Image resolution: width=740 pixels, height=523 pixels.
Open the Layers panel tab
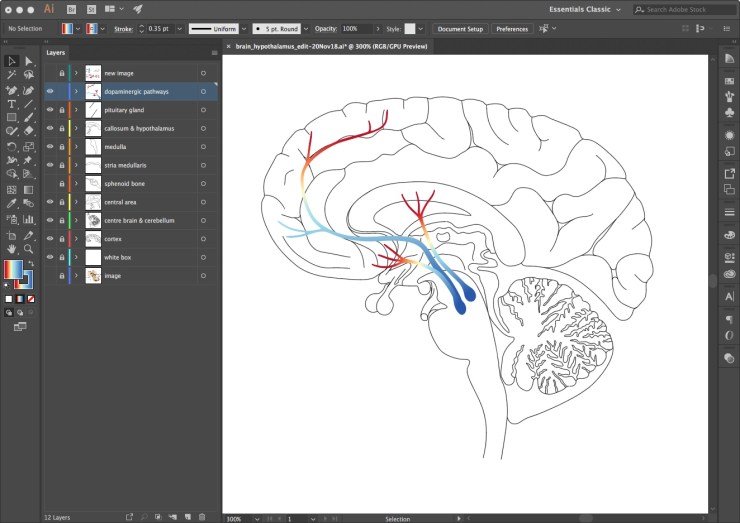pos(57,52)
